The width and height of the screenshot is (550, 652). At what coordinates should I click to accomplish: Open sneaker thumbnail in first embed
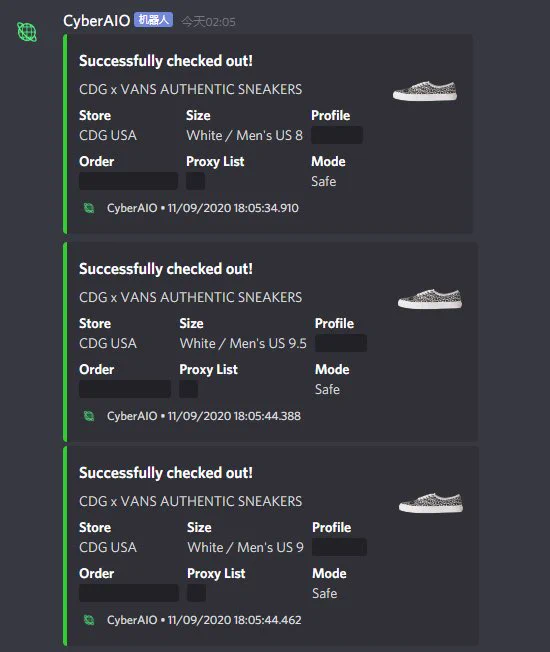coord(425,91)
